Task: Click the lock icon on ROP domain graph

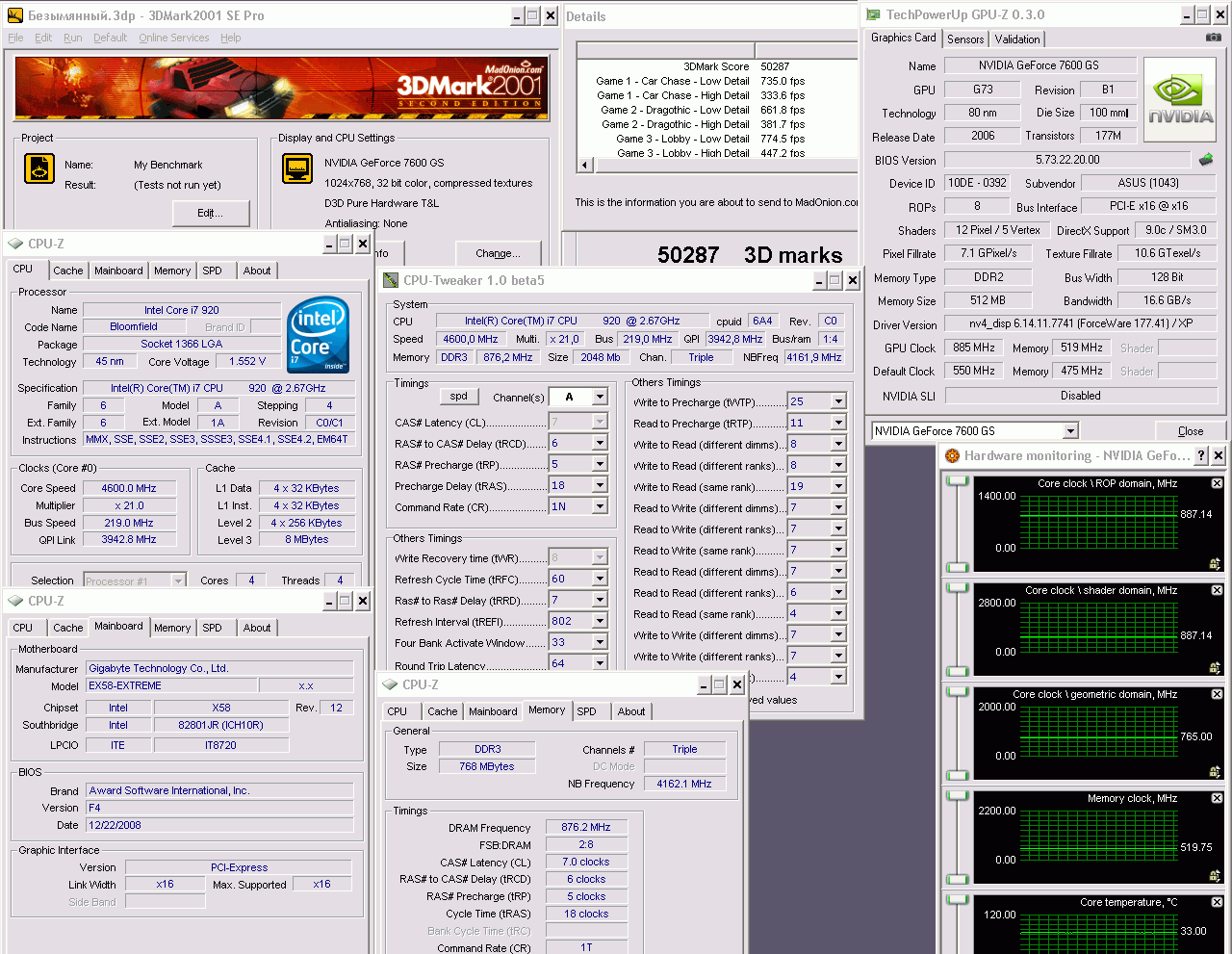Action: click(x=1215, y=564)
